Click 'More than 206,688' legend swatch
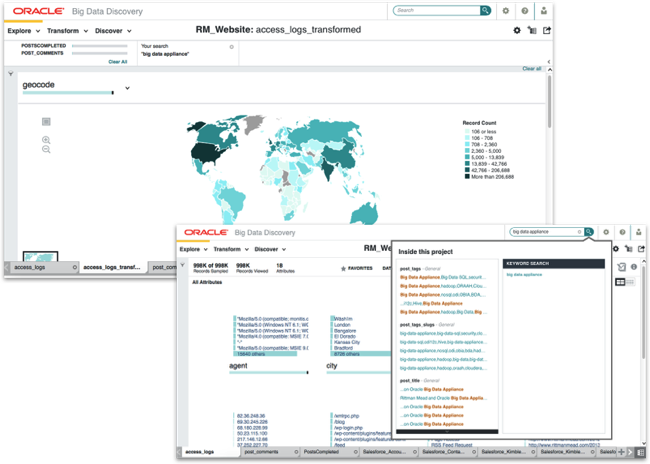Image resolution: width=650 pixels, height=464 pixels. coord(467,177)
